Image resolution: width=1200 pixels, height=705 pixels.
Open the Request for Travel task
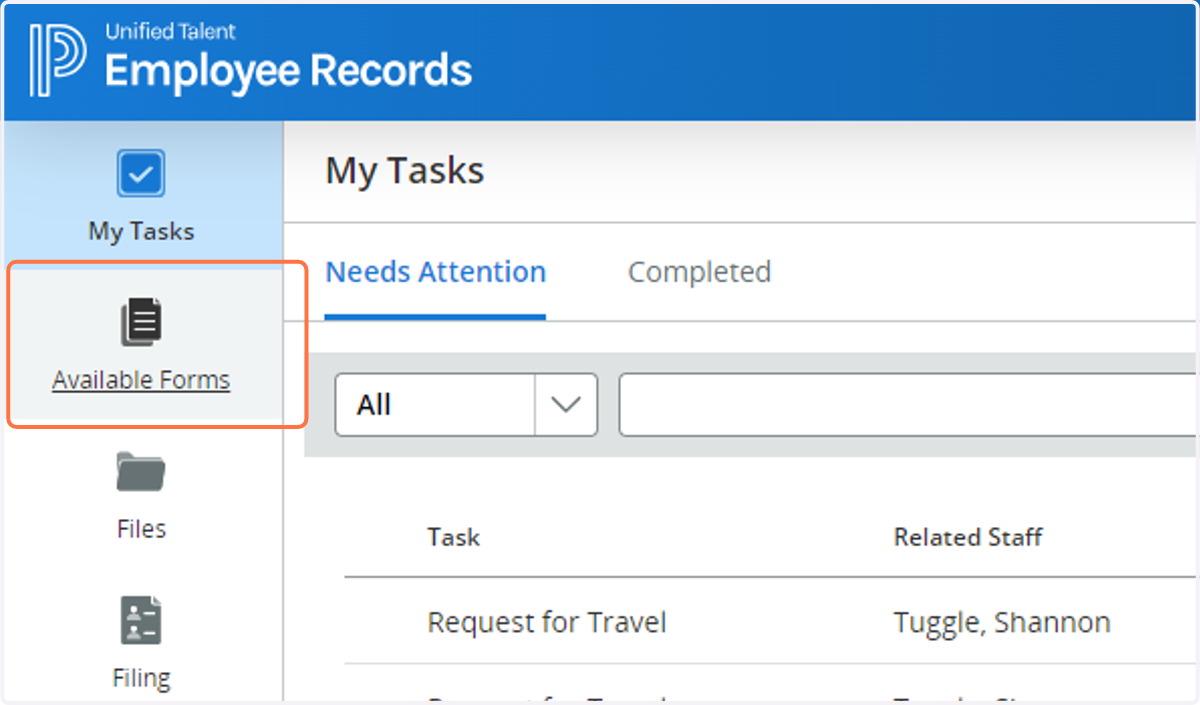pos(547,623)
